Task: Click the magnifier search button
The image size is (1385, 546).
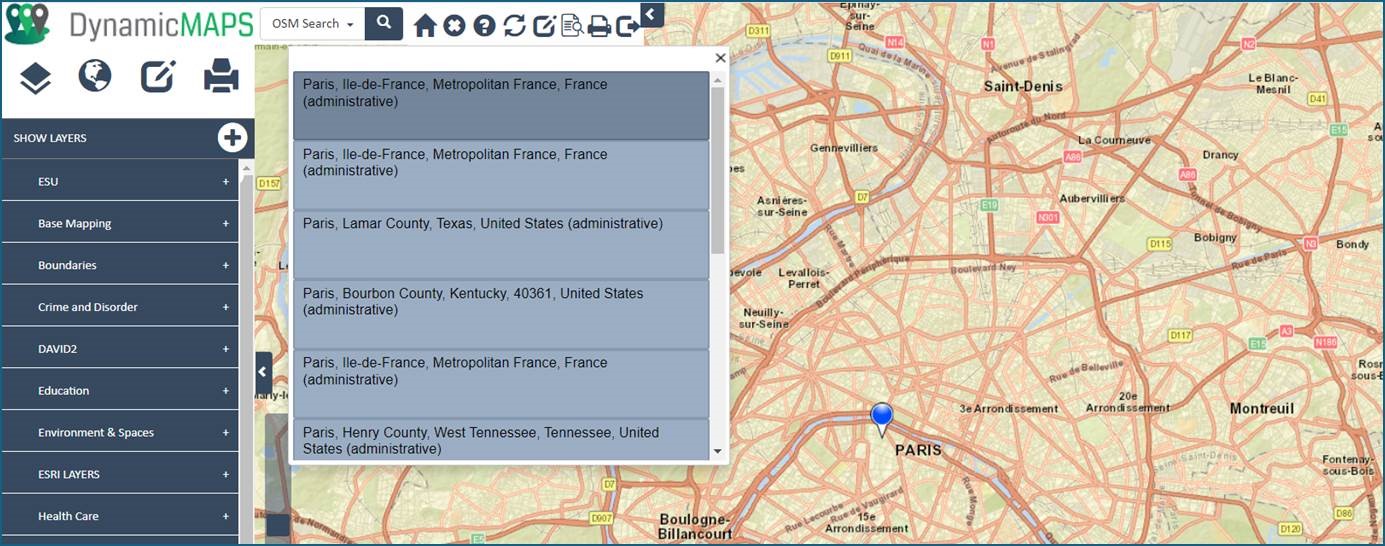Action: click(384, 24)
